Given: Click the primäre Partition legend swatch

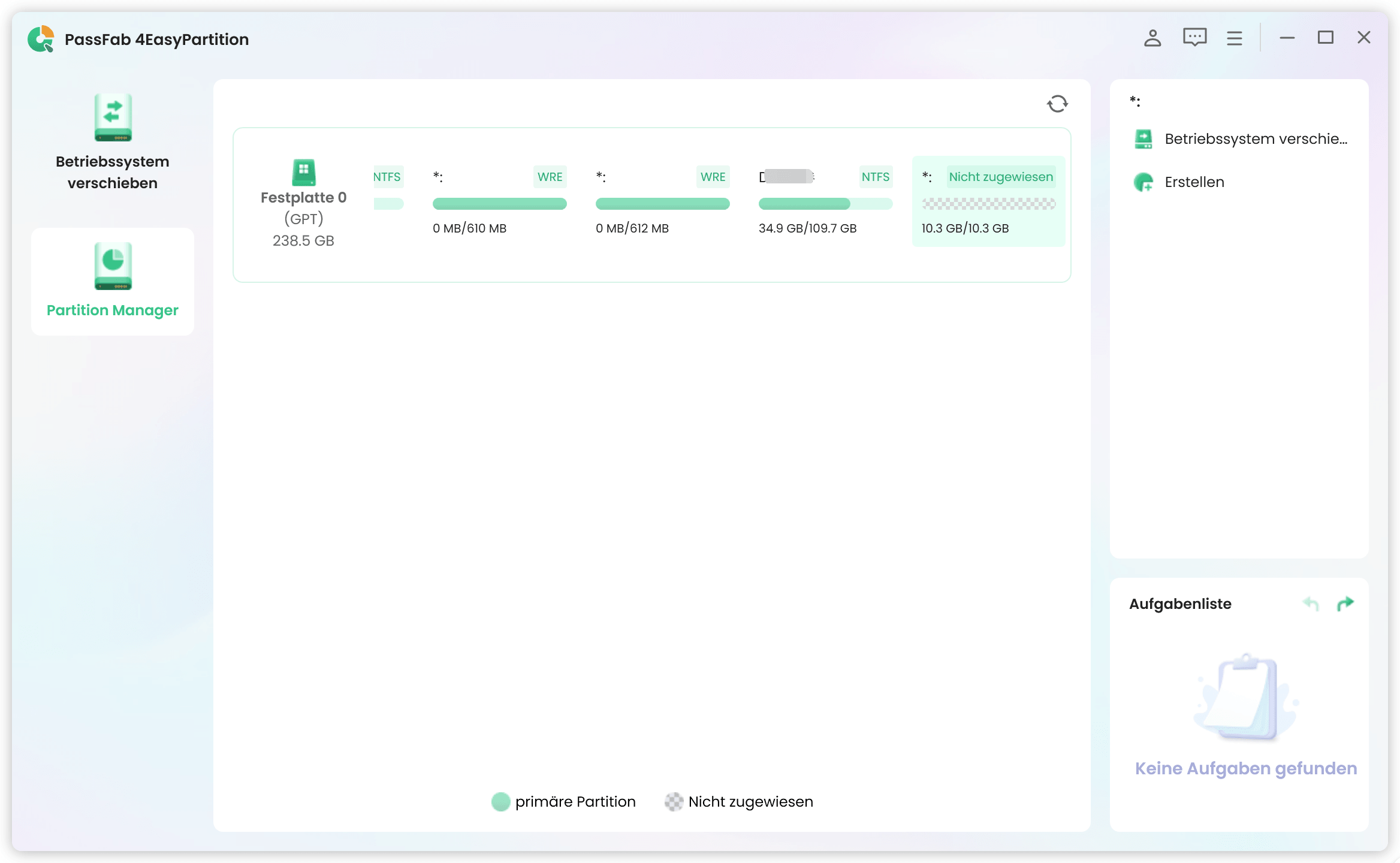Looking at the screenshot, I should [500, 802].
